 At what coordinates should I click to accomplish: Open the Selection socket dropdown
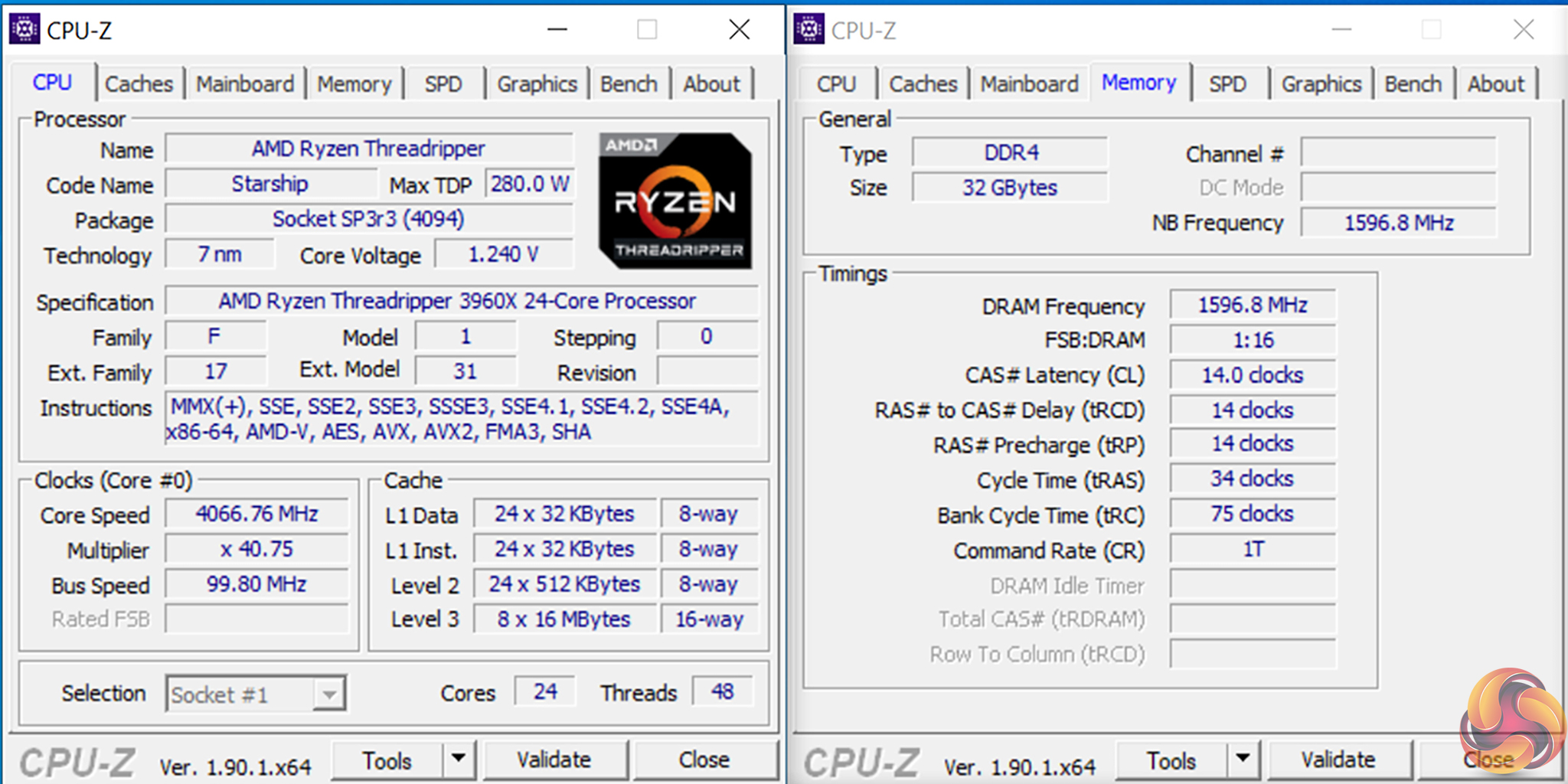point(256,694)
